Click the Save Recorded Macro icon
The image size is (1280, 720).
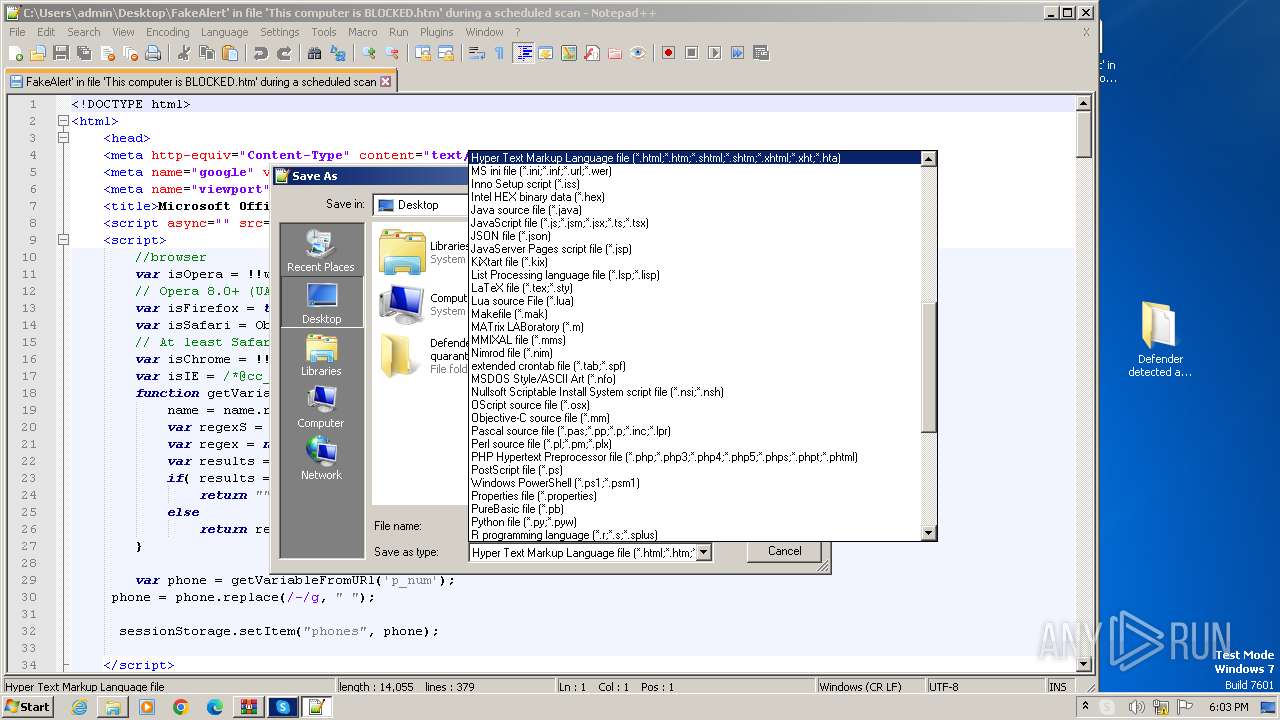click(x=760, y=53)
